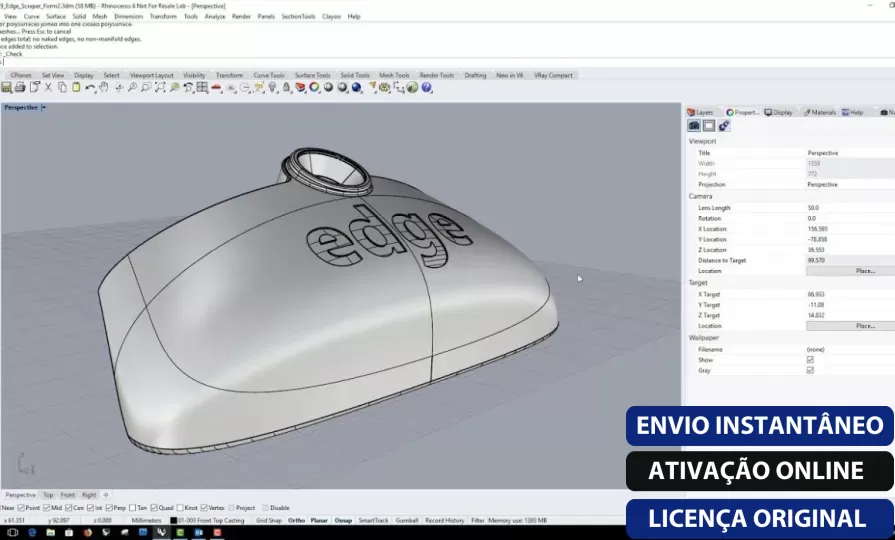Image resolution: width=895 pixels, height=540 pixels.
Task: Click the Cut scissors icon
Action: click(48, 87)
